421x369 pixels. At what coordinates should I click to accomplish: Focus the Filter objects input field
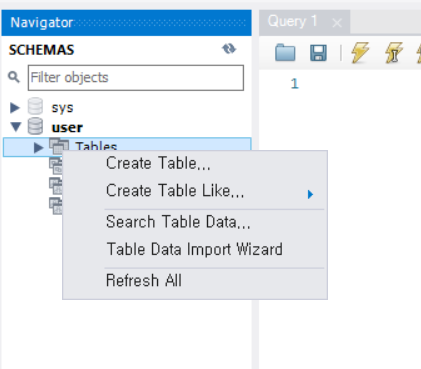click(x=136, y=78)
